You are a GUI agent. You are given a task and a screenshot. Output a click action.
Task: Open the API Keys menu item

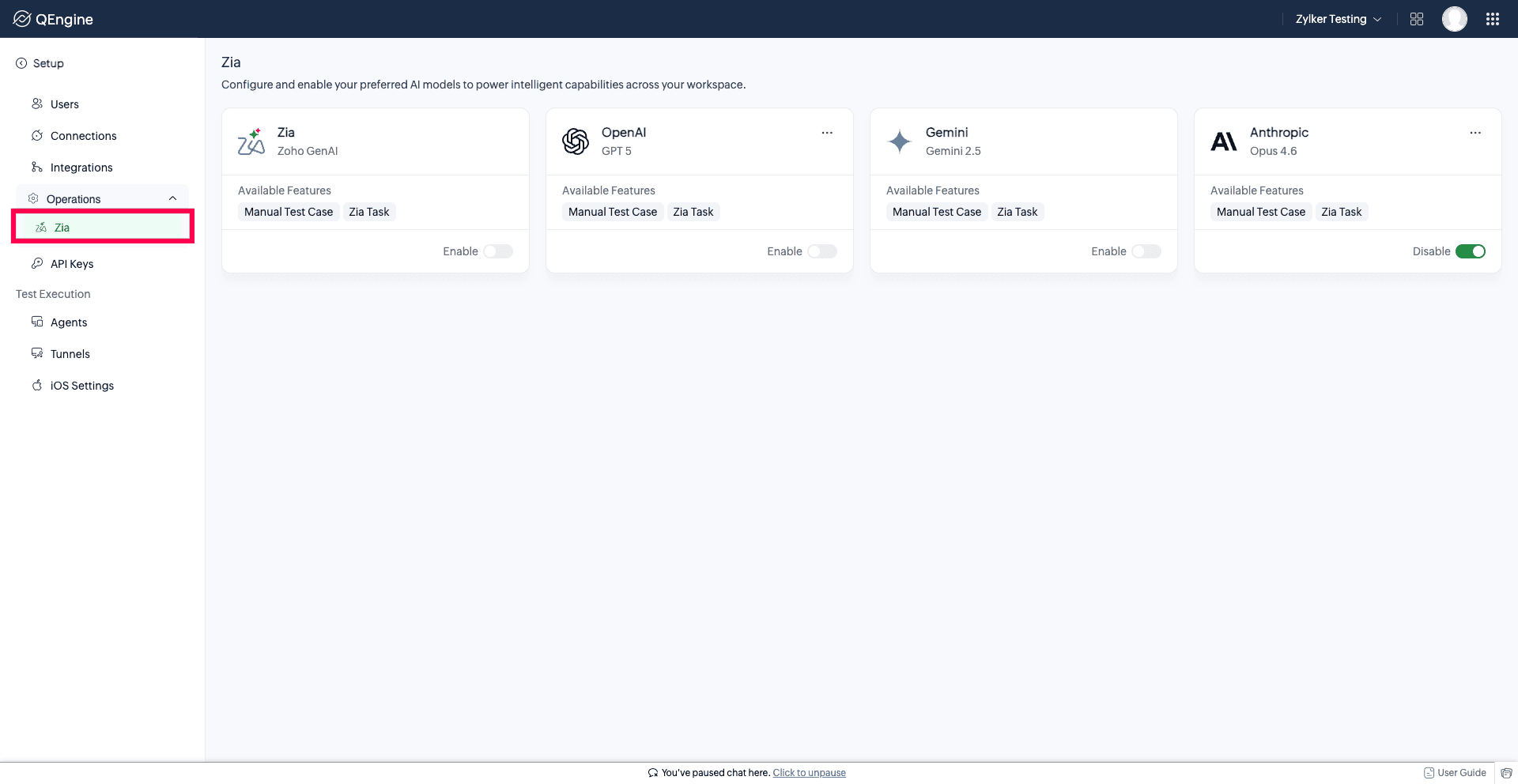point(72,264)
